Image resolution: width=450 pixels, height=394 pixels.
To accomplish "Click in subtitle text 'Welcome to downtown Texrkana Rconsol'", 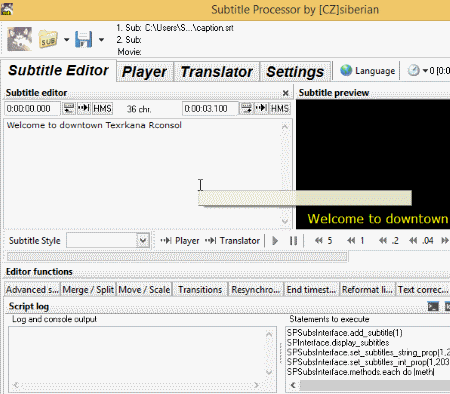I will pyautogui.click(x=94, y=125).
